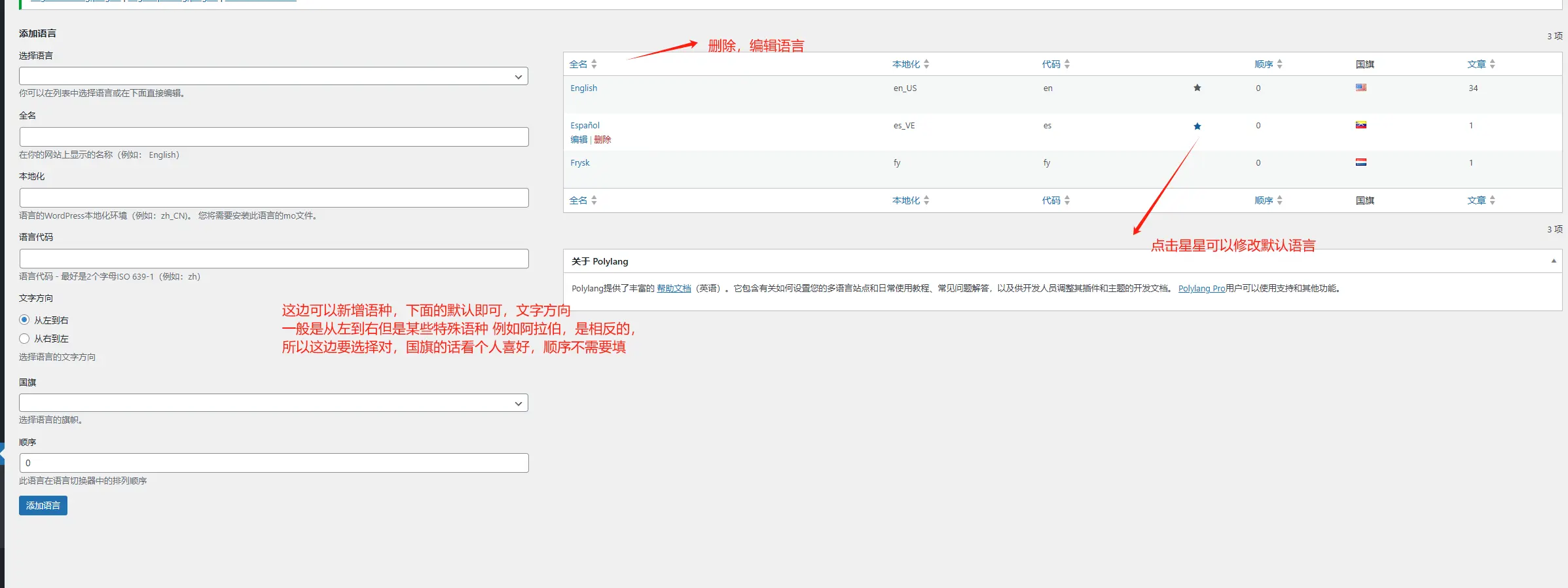This screenshot has width=1568, height=588.
Task: Focus the 语言代码 input field
Action: point(274,259)
